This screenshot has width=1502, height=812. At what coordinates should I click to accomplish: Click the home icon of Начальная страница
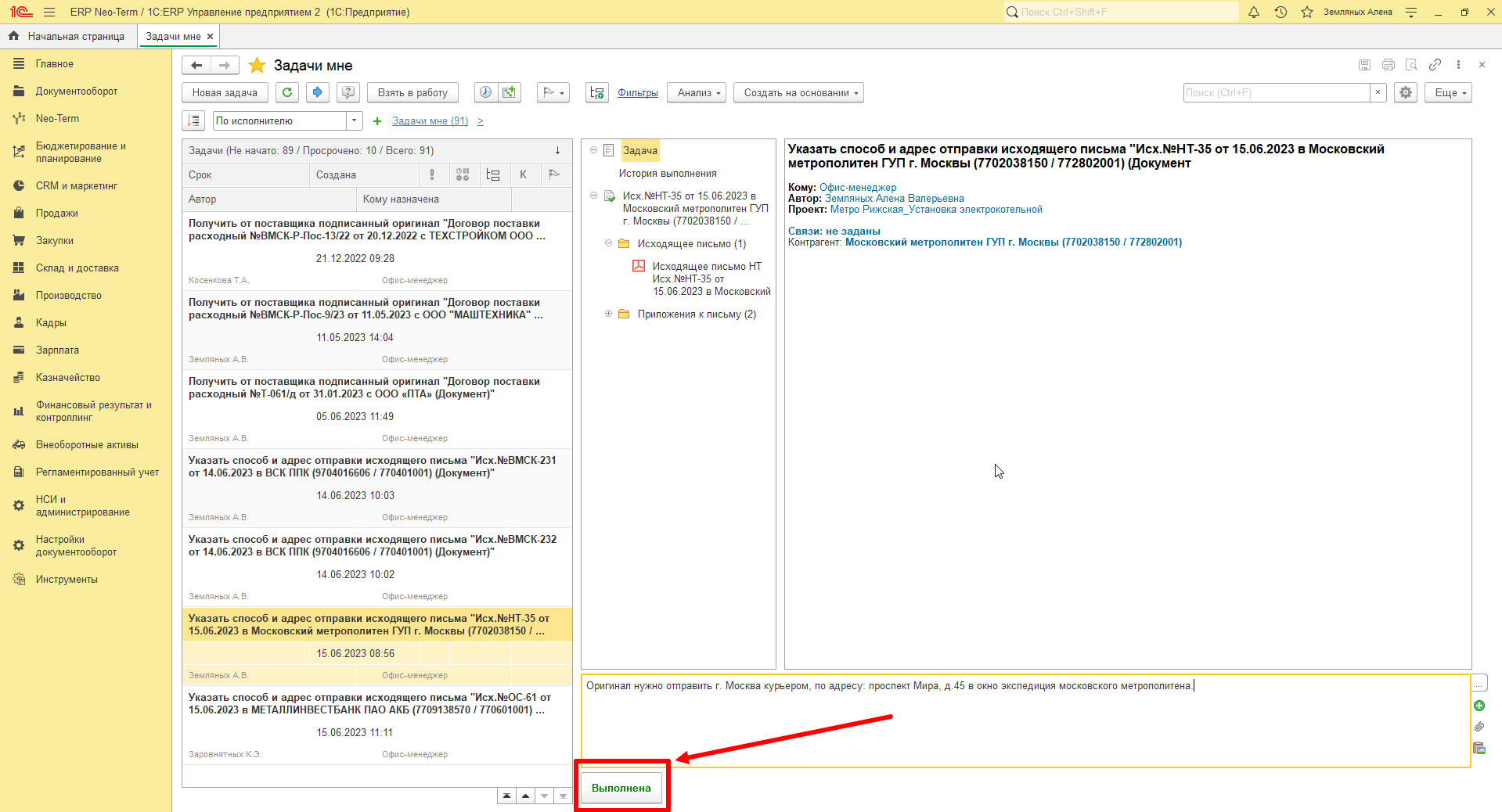coord(13,36)
